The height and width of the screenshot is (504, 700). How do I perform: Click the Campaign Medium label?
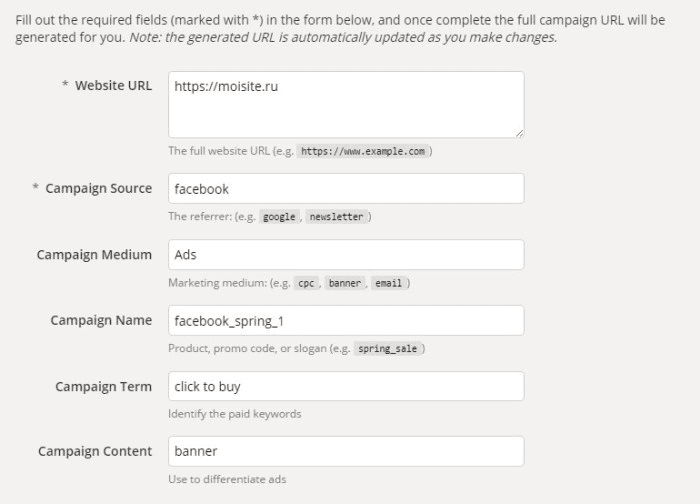pyautogui.click(x=94, y=254)
